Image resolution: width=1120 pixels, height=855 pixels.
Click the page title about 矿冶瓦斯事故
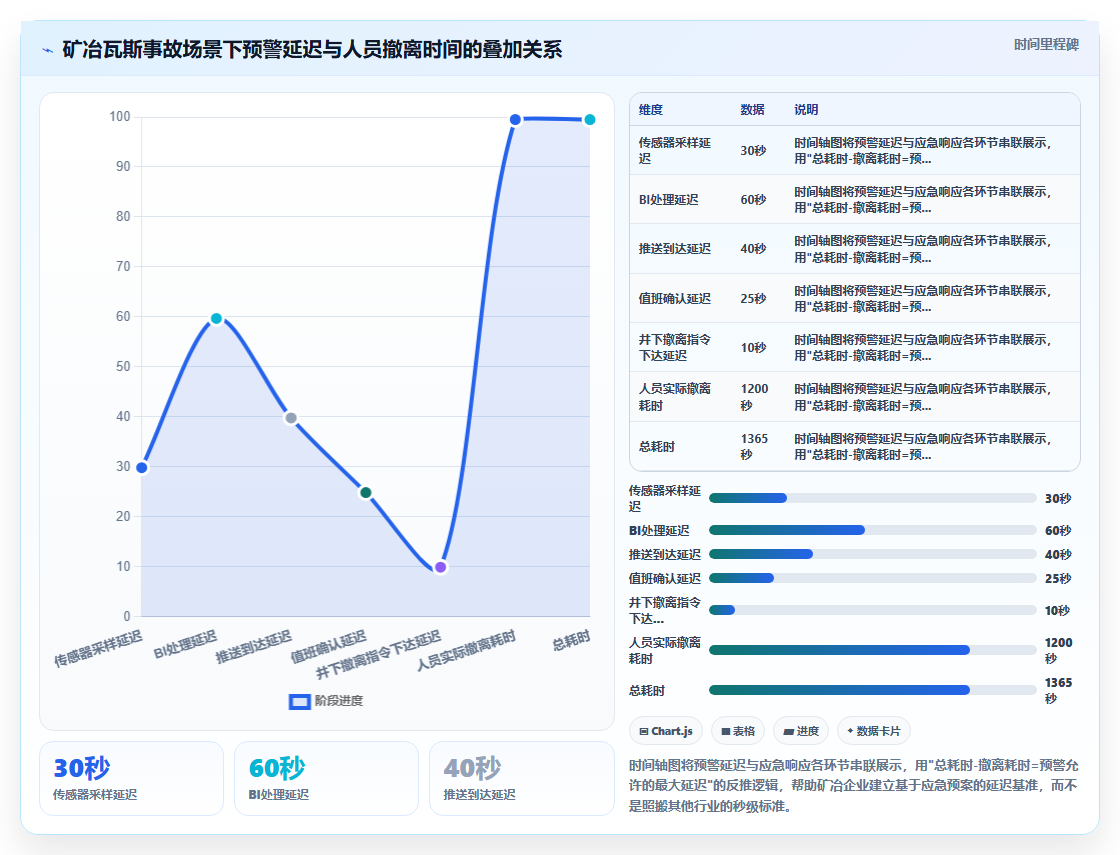point(312,49)
